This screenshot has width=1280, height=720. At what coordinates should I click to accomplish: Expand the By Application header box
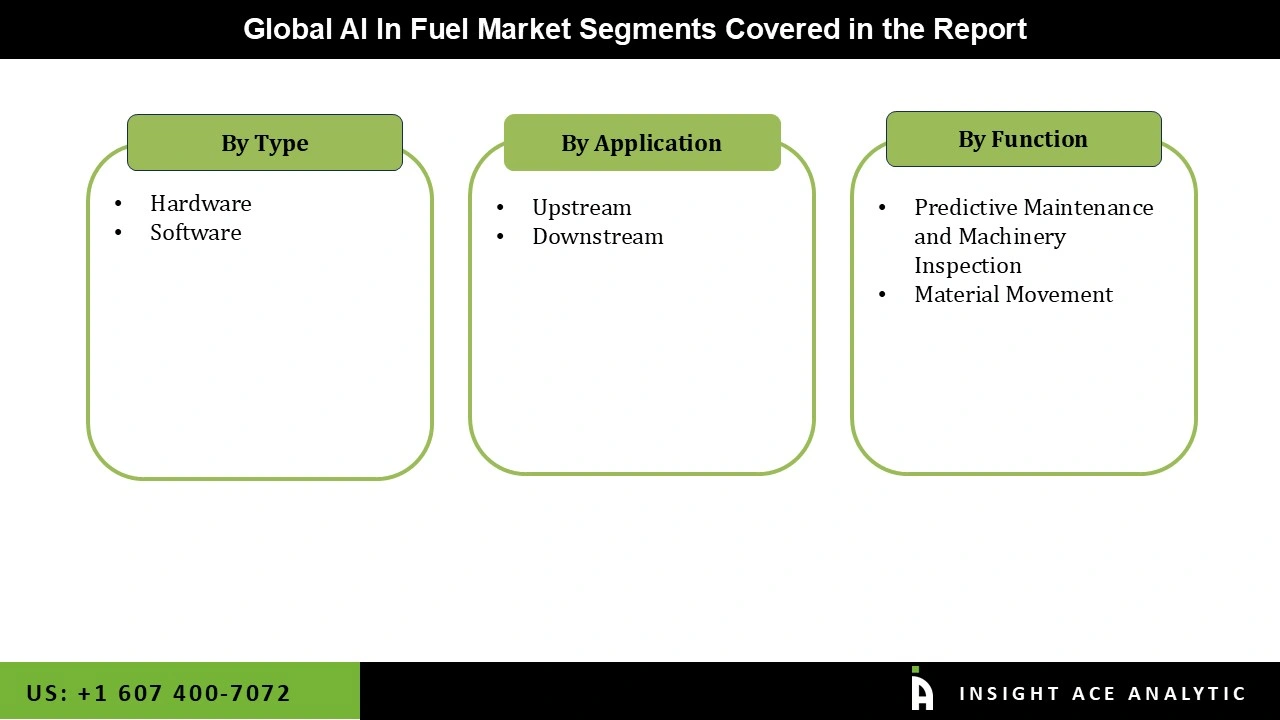(x=641, y=143)
